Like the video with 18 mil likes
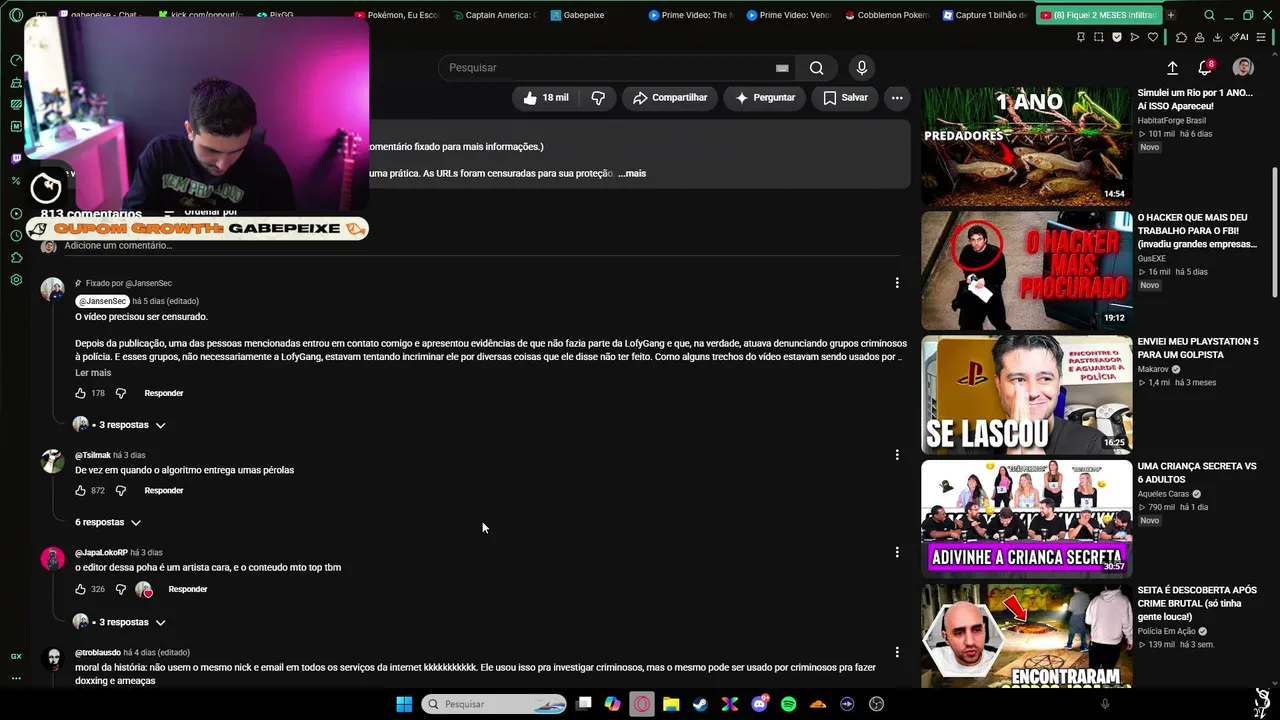This screenshot has width=1280, height=720. (x=546, y=98)
